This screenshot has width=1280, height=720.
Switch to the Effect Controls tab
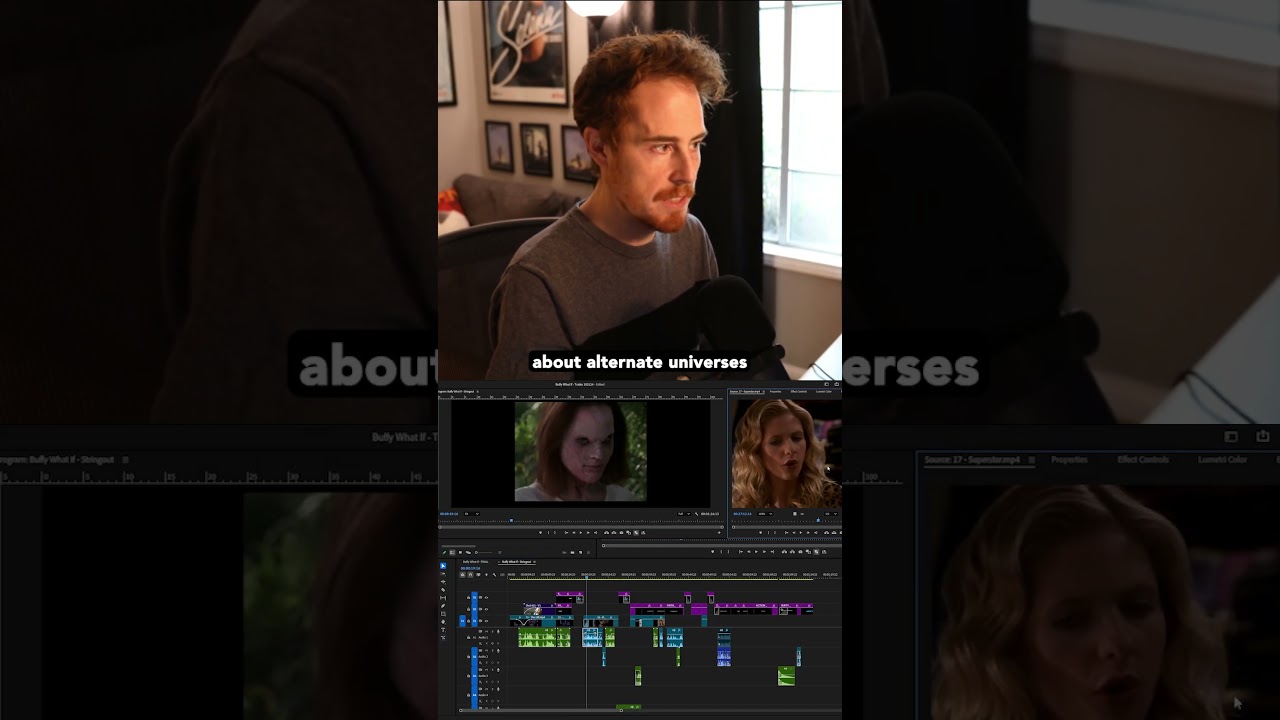(798, 391)
